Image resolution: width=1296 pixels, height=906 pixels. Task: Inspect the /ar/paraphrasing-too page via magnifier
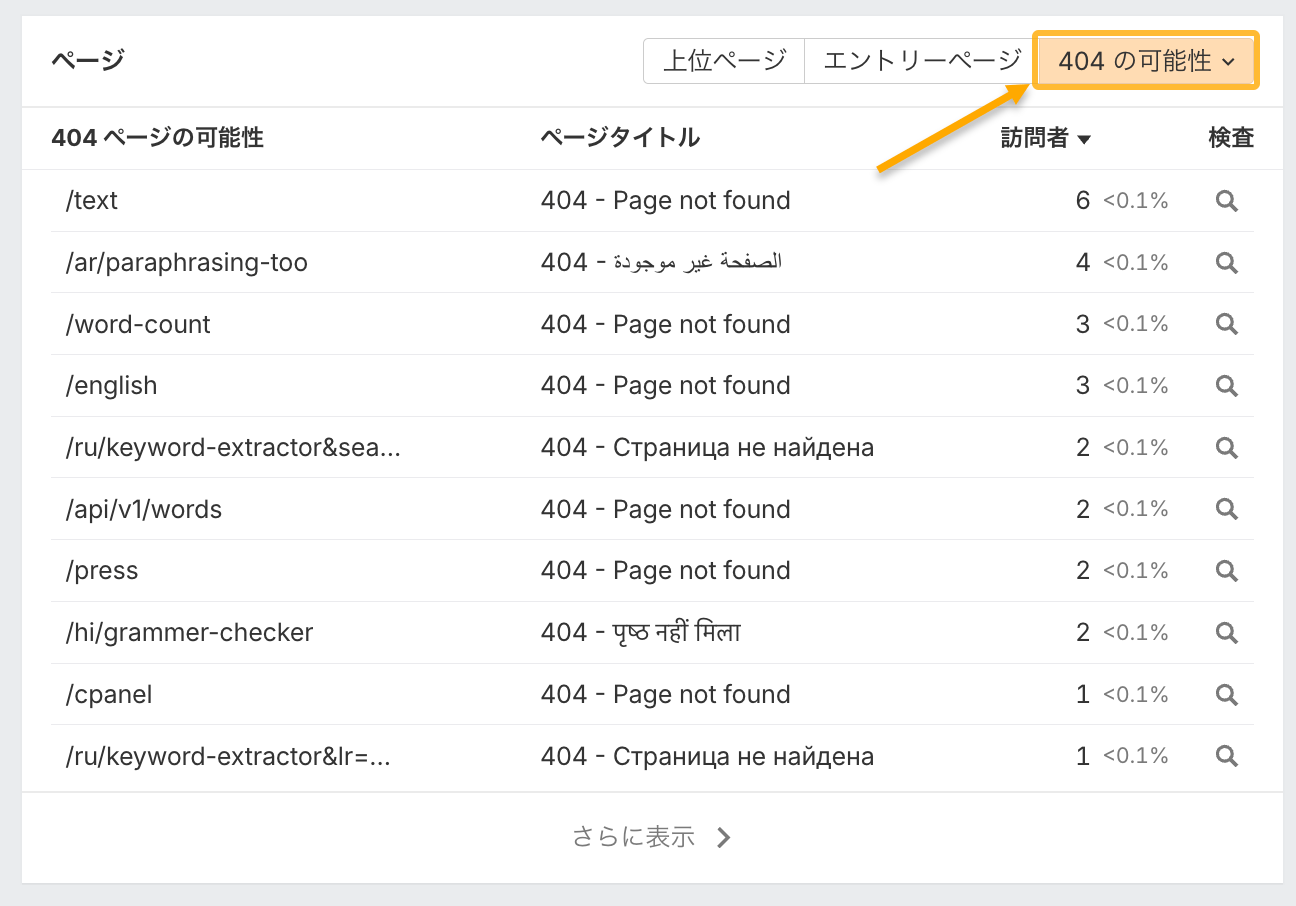tap(1226, 263)
